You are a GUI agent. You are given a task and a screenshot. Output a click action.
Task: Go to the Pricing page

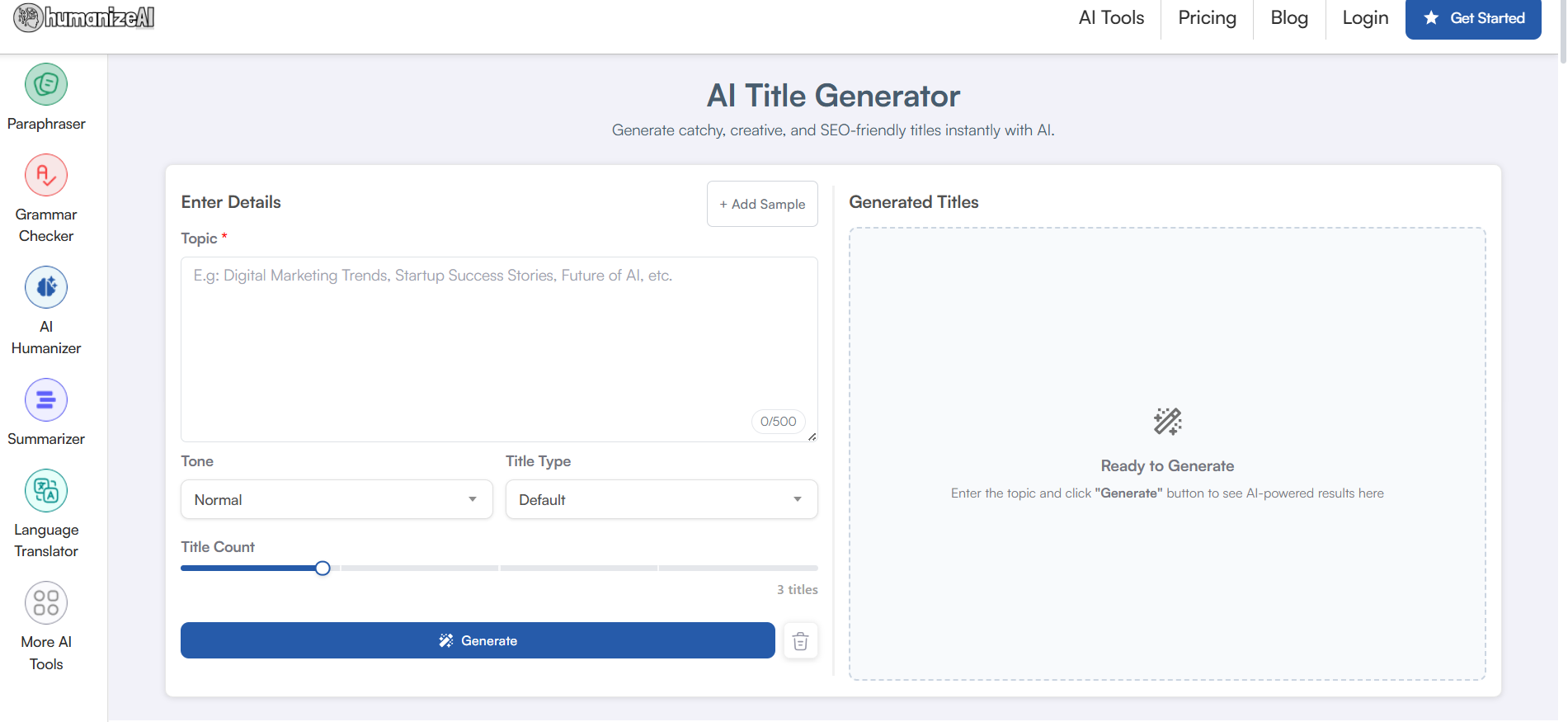[1207, 18]
